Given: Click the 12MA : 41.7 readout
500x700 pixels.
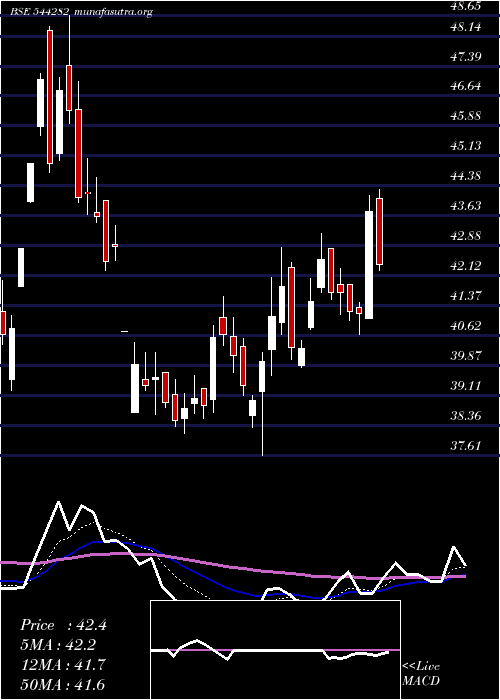Looking at the screenshot, I should pos(63,665).
